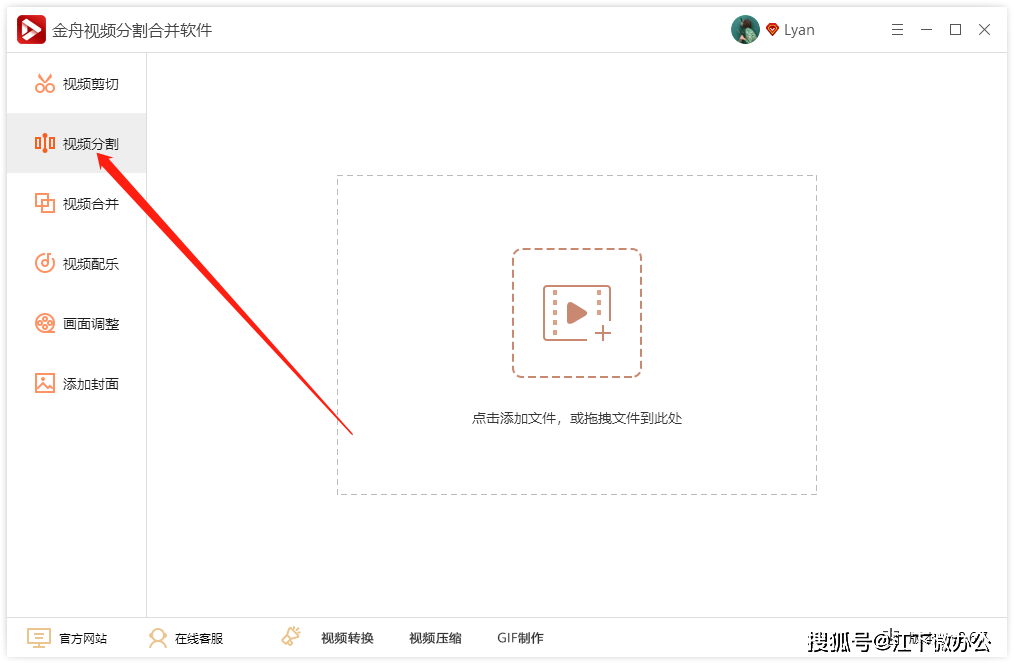1014x664 pixels.
Task: Click the 视频转换 magic wand icon
Action: tap(290, 636)
